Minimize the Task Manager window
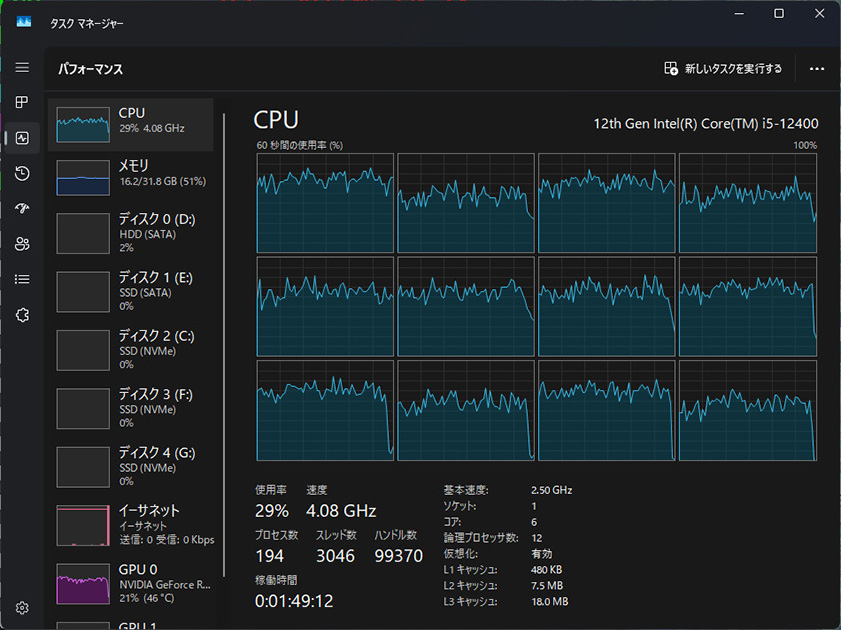The height and width of the screenshot is (630, 841). (739, 13)
